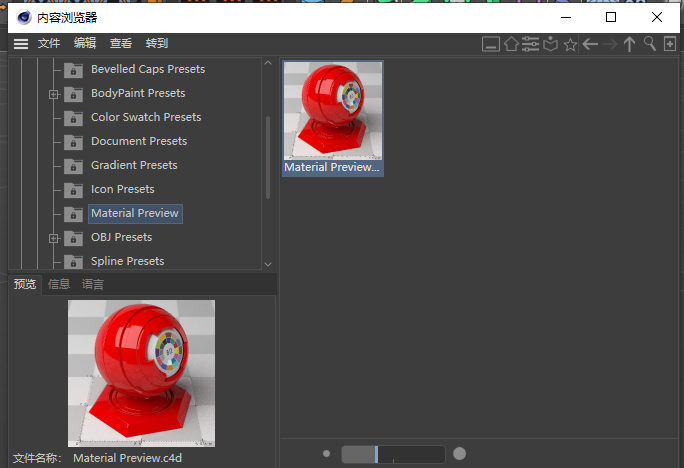Open the 编辑 menu
The width and height of the screenshot is (684, 468).
(x=85, y=43)
